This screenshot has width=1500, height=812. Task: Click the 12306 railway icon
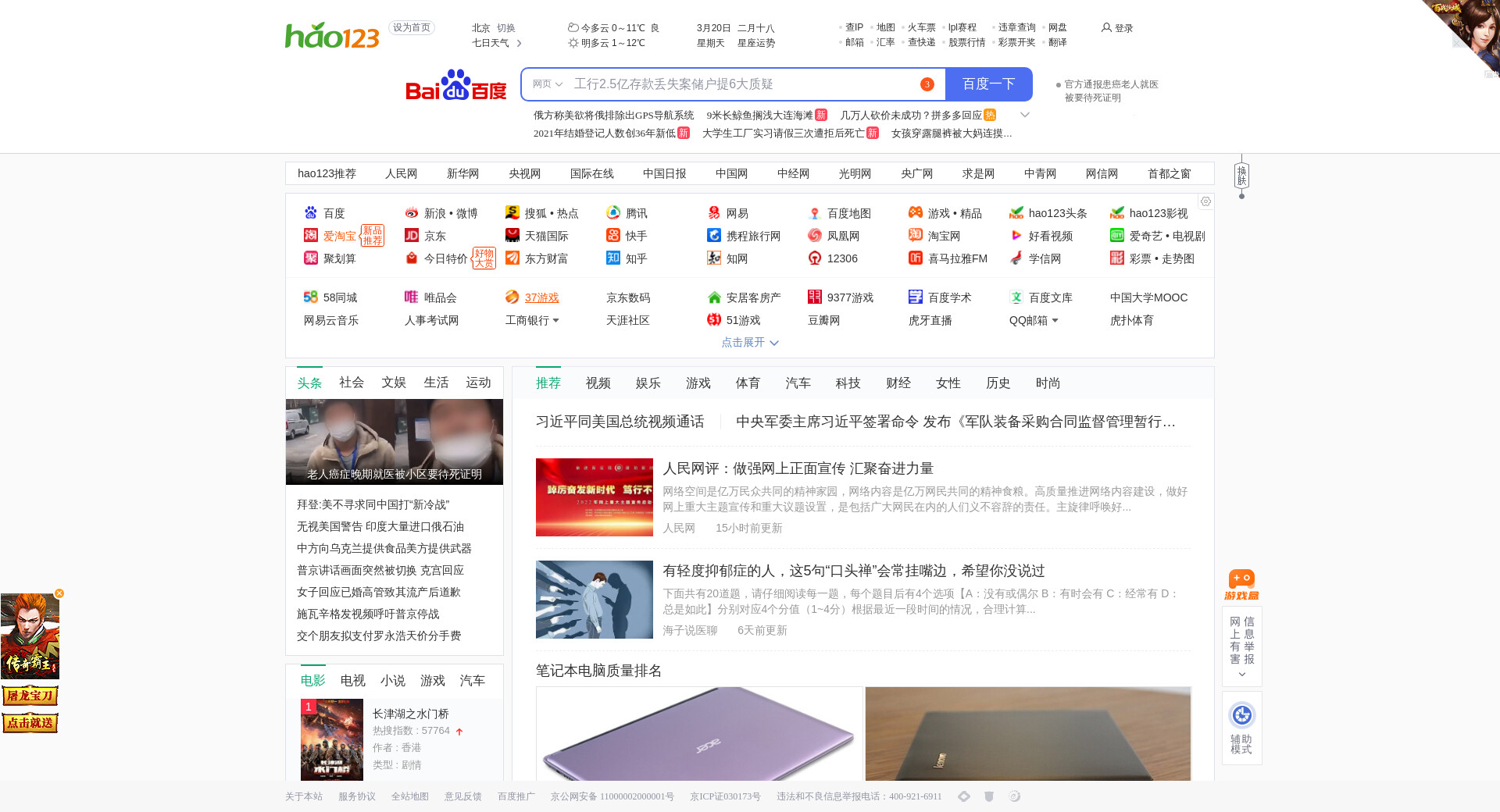(x=815, y=258)
